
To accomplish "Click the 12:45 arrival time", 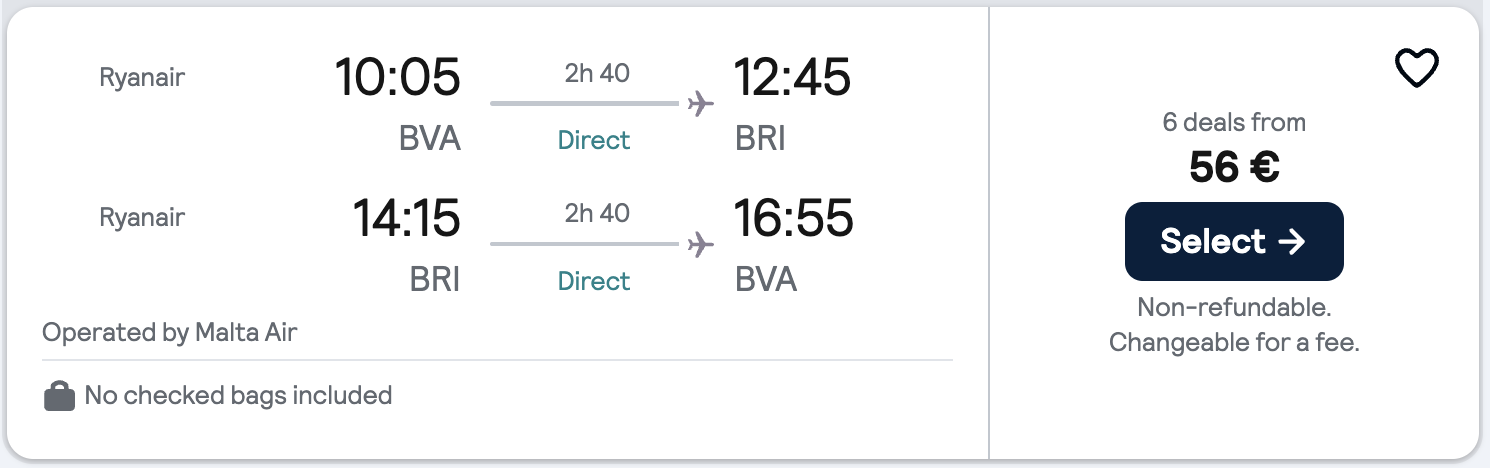I will (792, 78).
